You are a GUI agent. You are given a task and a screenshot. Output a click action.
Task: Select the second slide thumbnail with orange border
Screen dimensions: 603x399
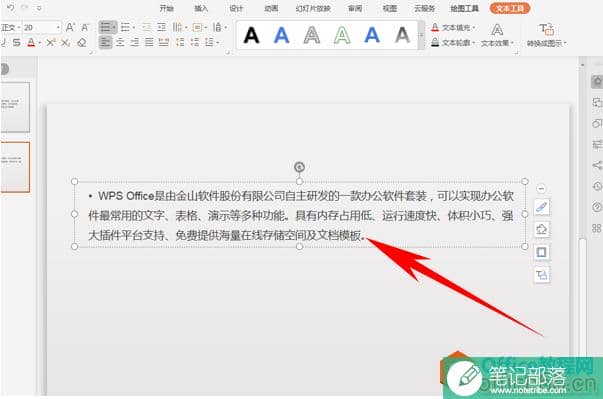pyautogui.click(x=15, y=167)
